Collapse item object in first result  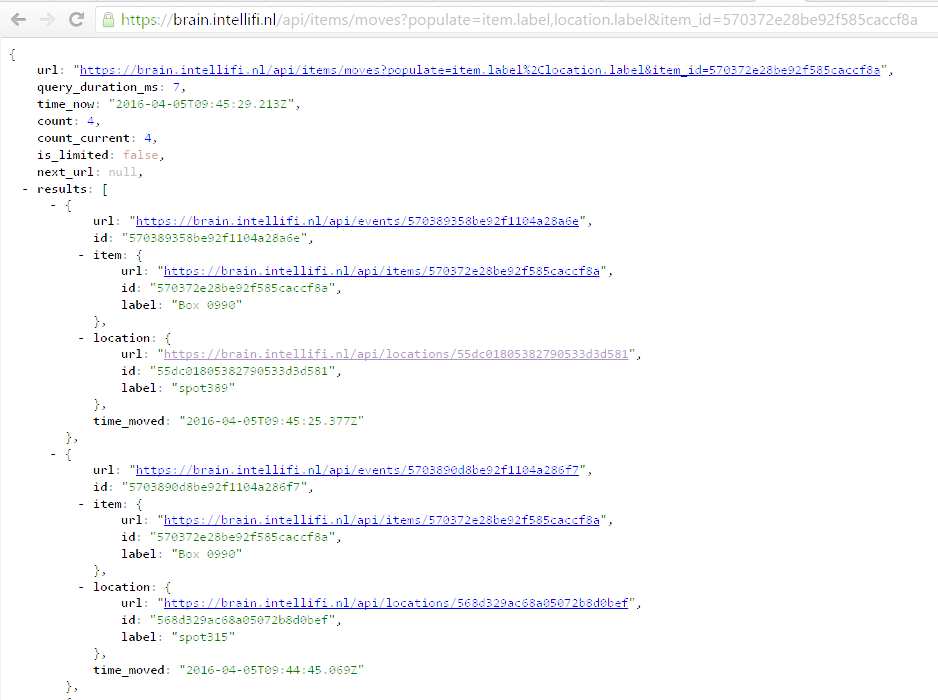pyautogui.click(x=81, y=255)
